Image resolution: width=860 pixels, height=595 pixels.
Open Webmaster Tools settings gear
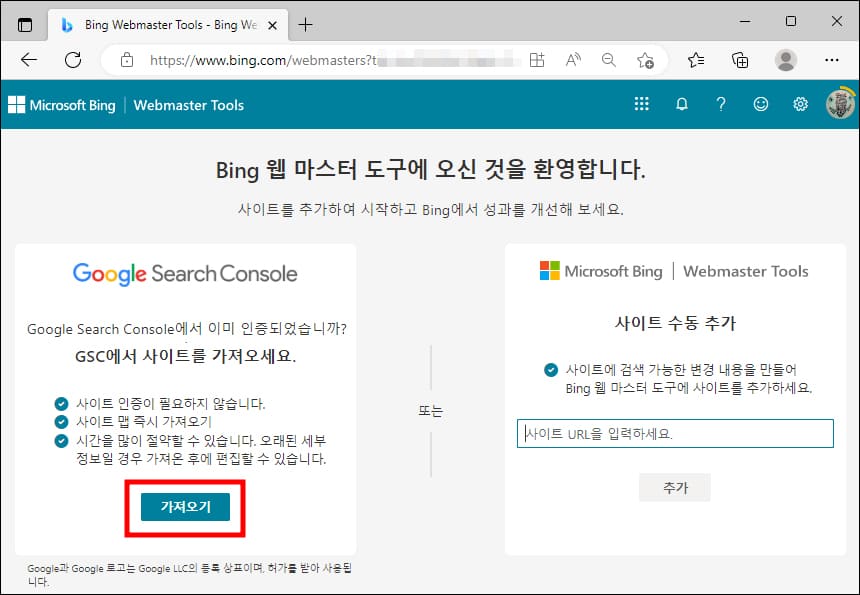(800, 104)
